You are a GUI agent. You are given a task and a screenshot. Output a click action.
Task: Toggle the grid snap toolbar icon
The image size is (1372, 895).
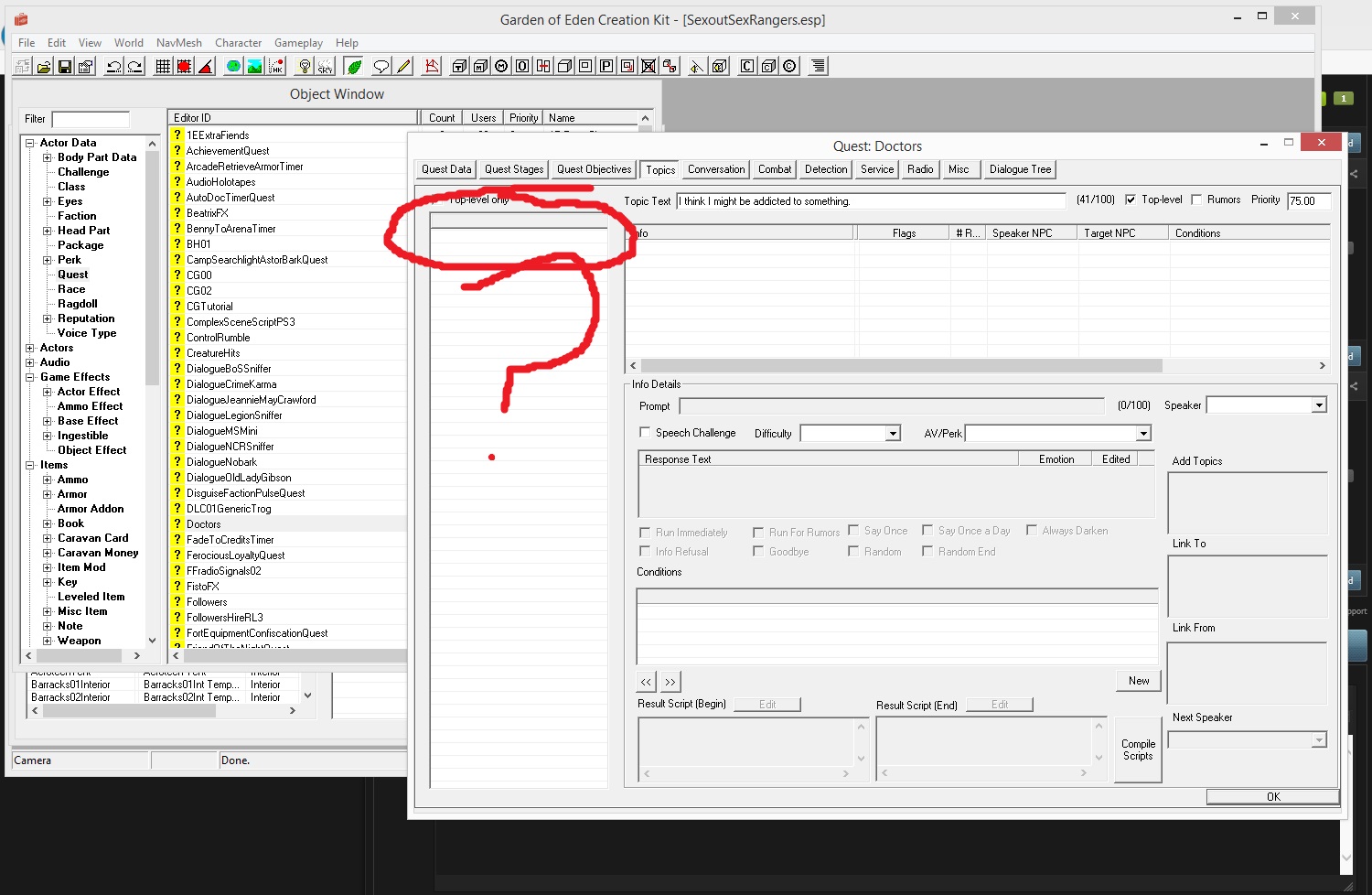pos(163,66)
